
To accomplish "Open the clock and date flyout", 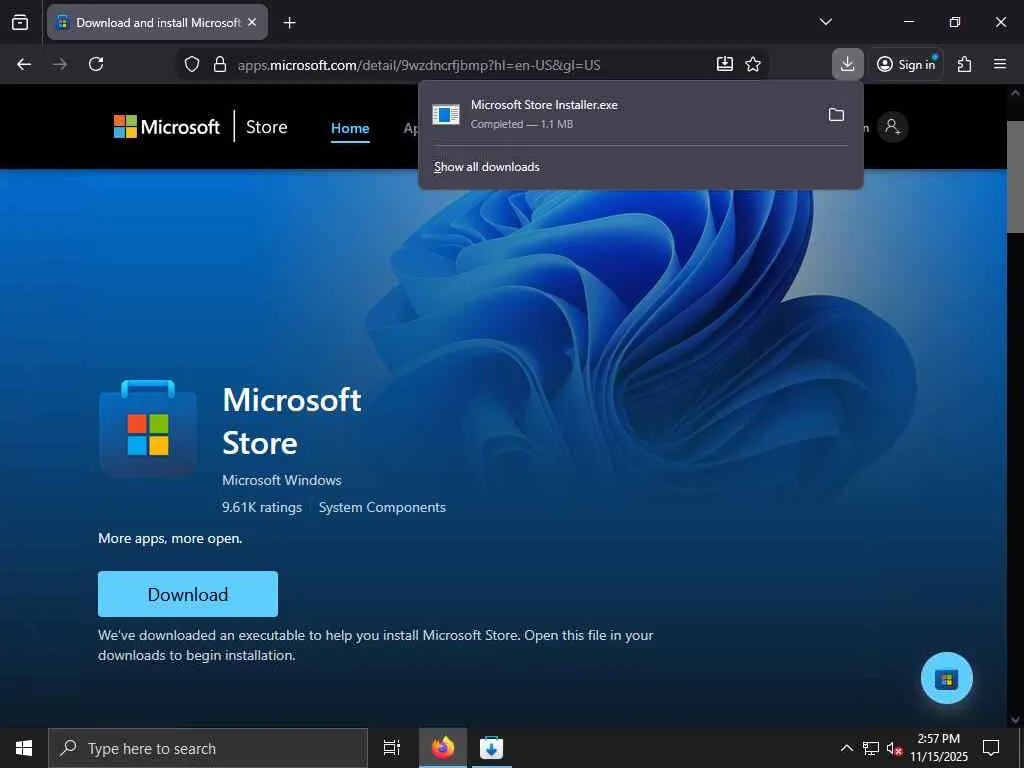I will [x=938, y=748].
